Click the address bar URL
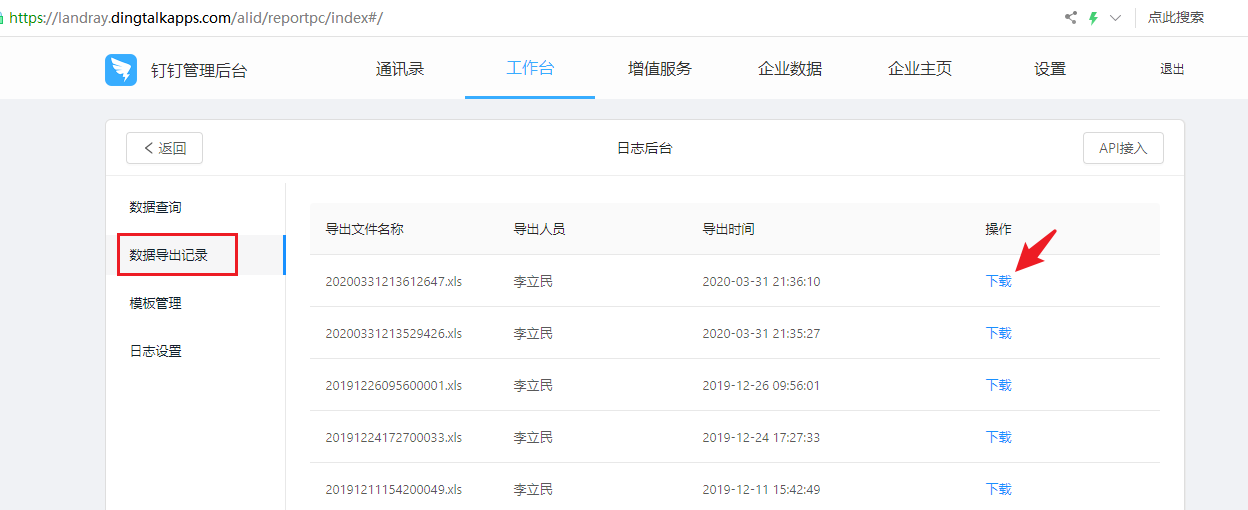Image resolution: width=1248 pixels, height=510 pixels. pos(197,18)
